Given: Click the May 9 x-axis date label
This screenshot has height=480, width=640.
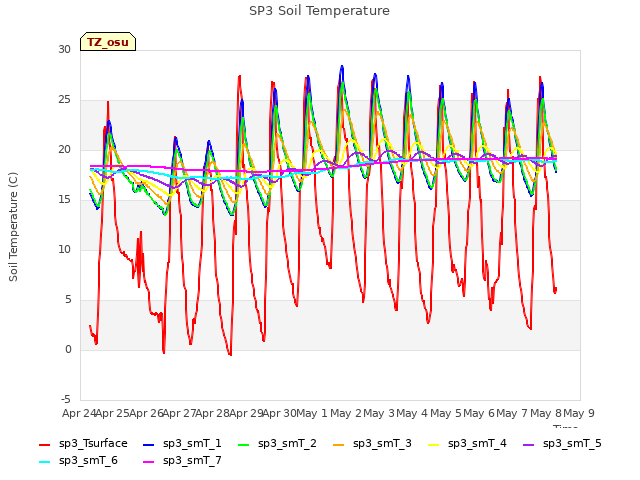Looking at the screenshot, I should tap(579, 413).
